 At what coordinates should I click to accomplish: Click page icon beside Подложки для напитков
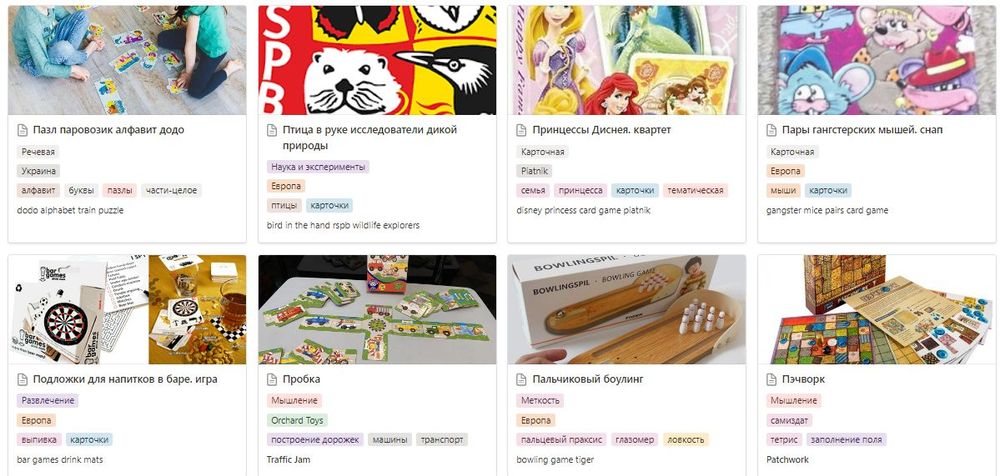(x=22, y=380)
